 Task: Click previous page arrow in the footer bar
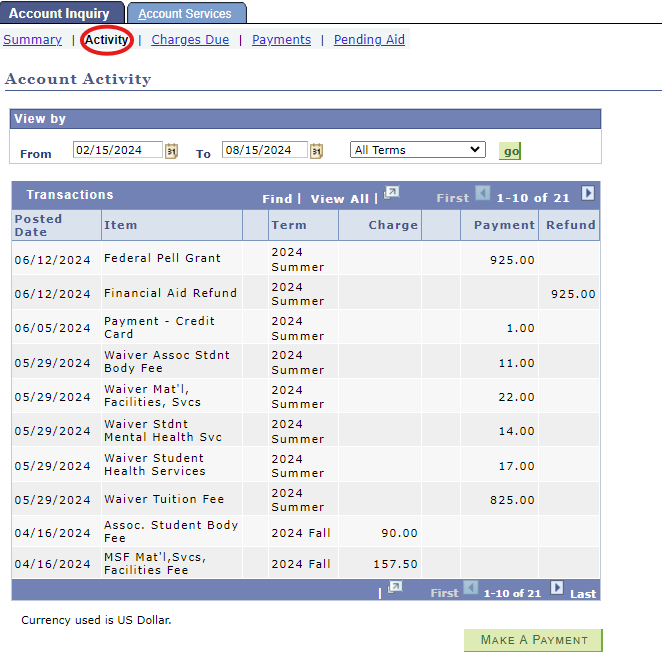click(x=471, y=588)
